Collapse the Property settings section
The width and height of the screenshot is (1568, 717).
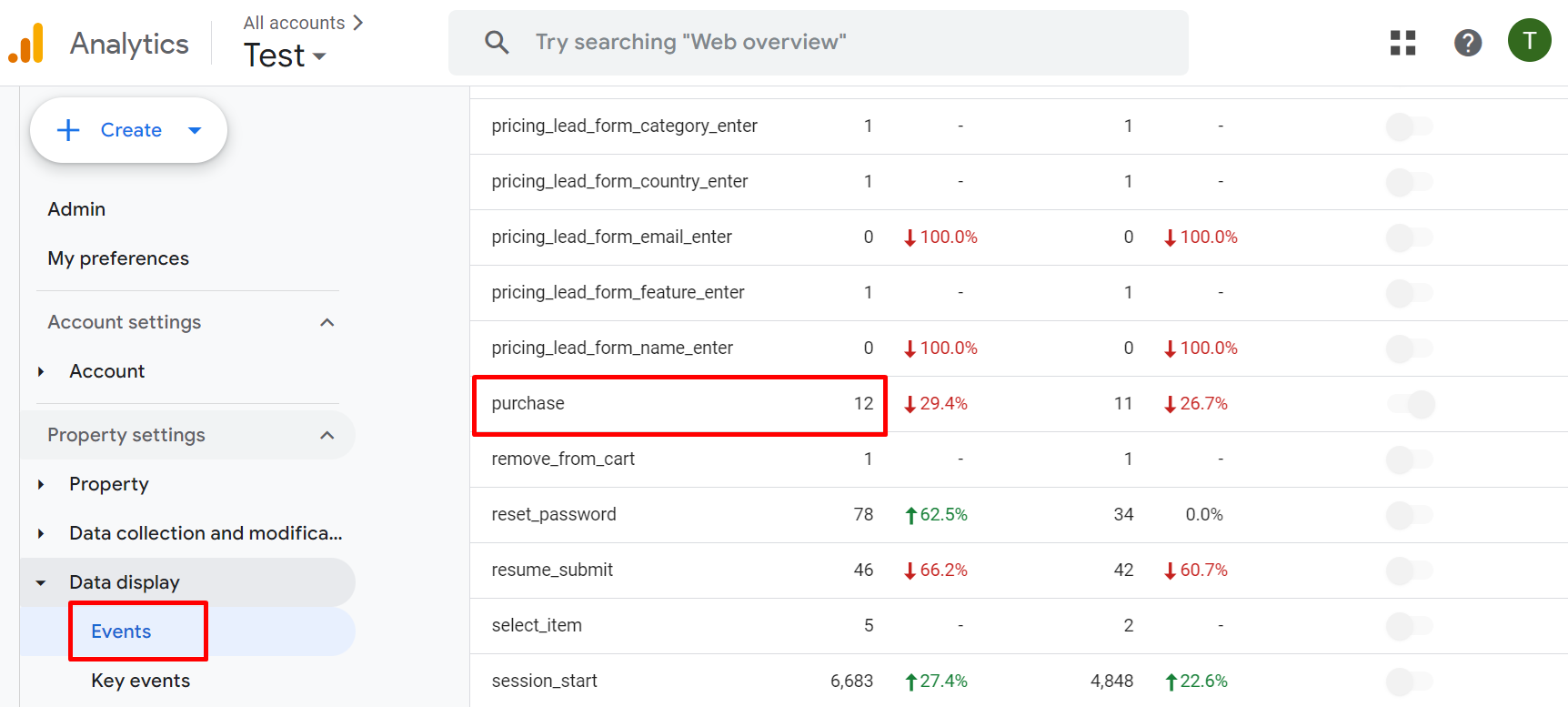327,435
